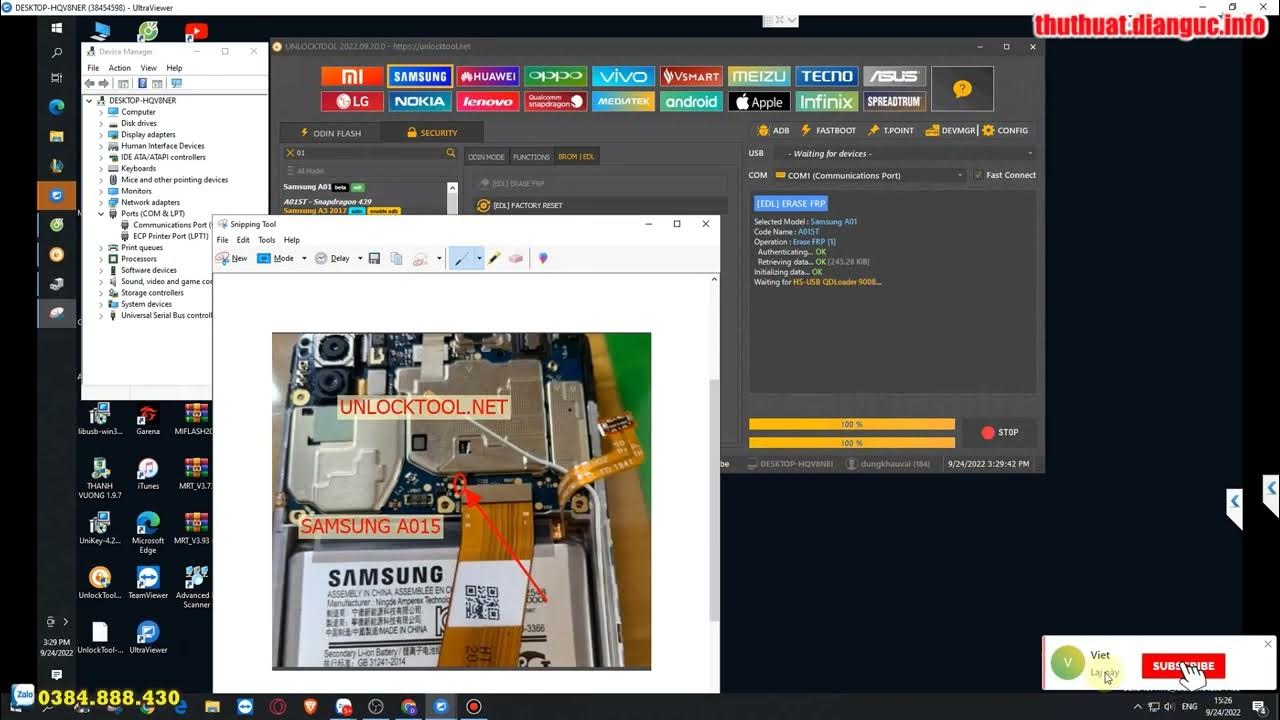Expand the Disk drives node
Viewport: 1280px width, 720px height.
pyautogui.click(x=101, y=123)
